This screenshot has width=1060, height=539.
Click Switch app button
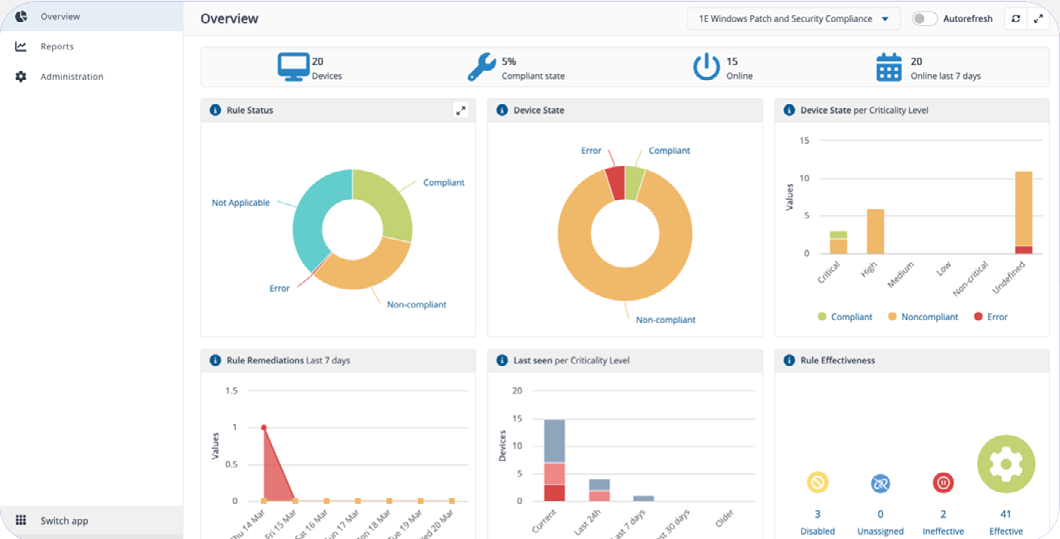point(64,521)
